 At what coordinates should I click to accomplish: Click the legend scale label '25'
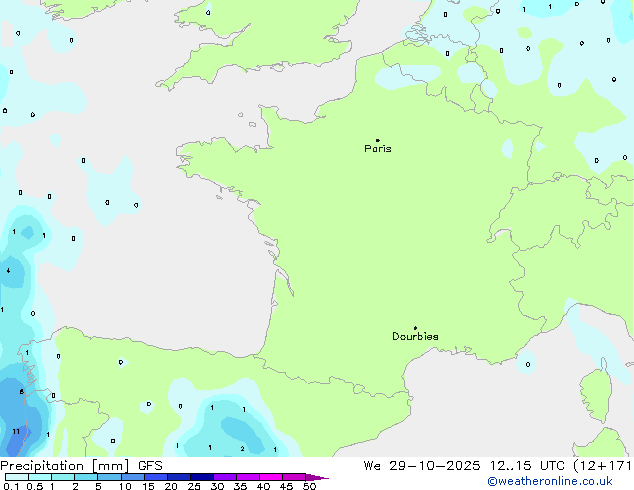pyautogui.click(x=194, y=486)
